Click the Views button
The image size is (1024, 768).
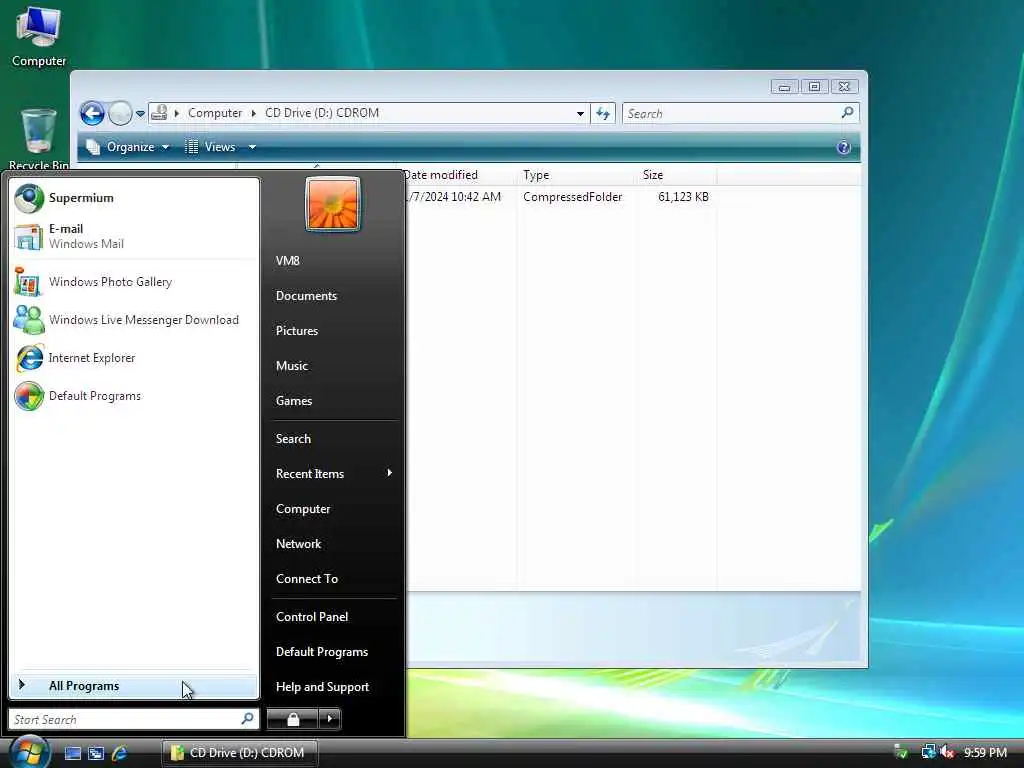[210, 147]
